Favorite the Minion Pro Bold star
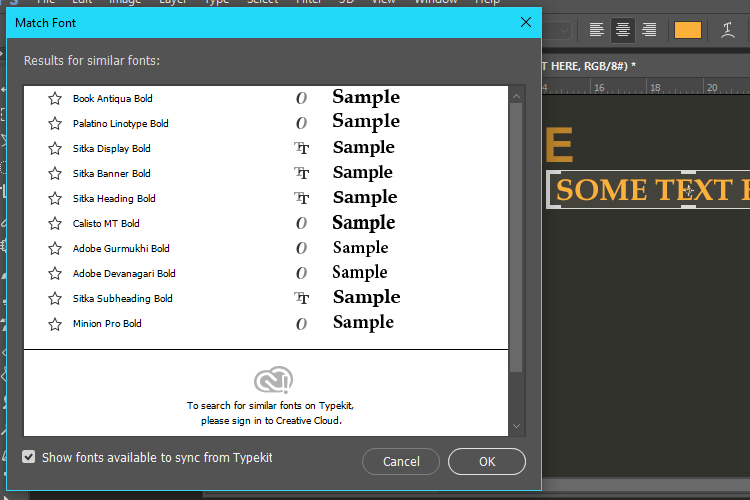750x500 pixels. click(x=55, y=324)
